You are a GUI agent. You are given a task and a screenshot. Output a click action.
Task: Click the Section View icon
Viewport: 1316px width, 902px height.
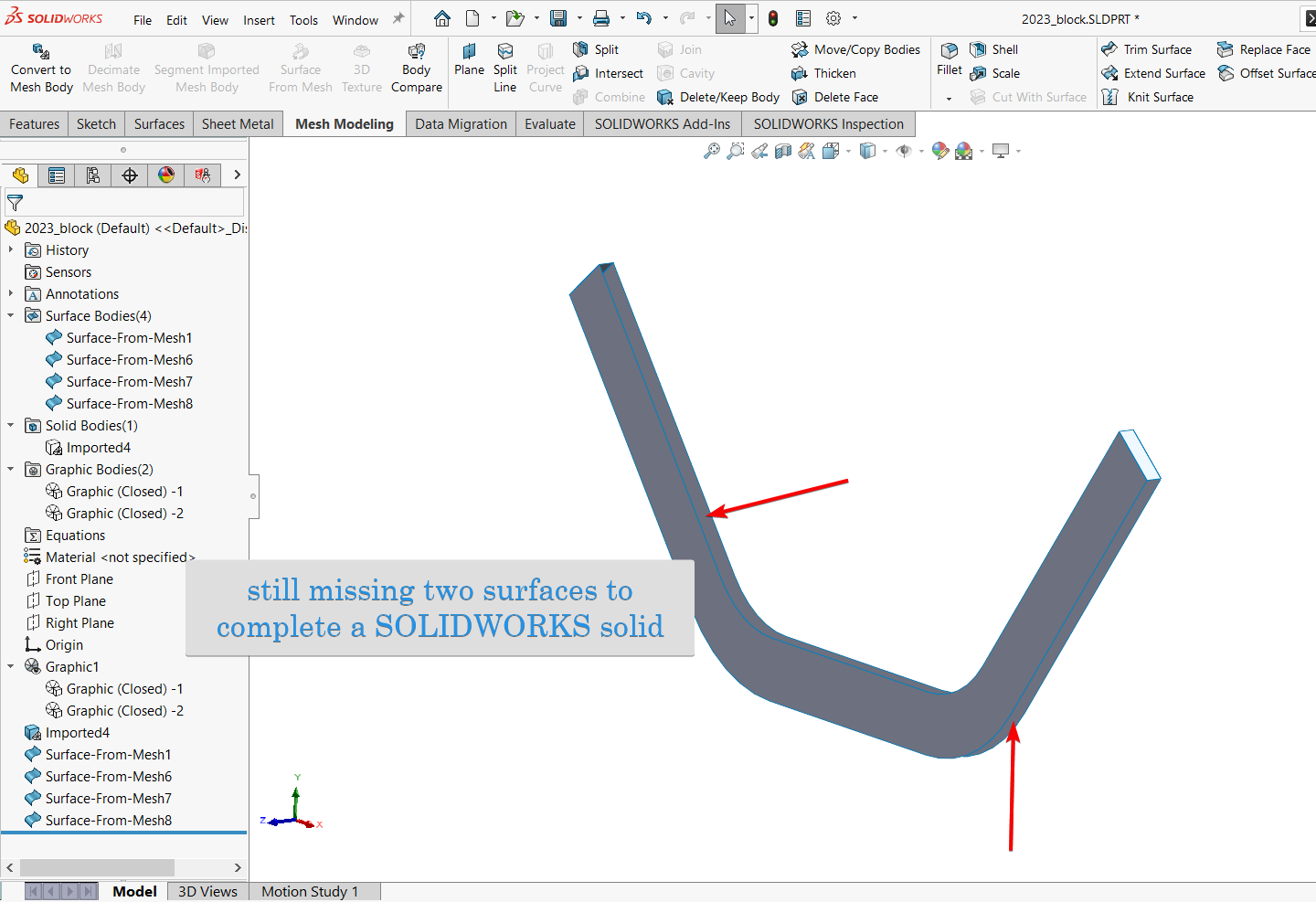pos(783,151)
